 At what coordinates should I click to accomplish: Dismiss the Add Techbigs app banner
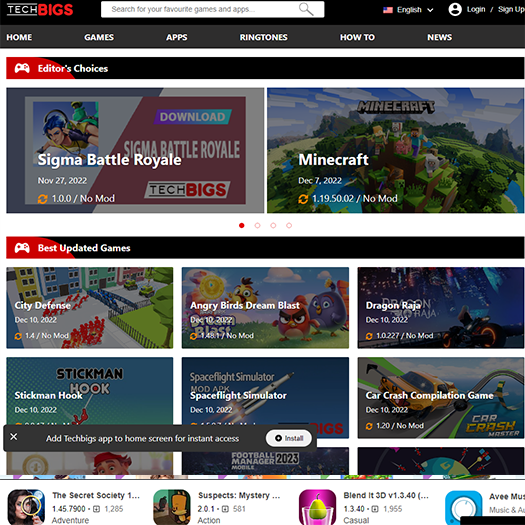click(x=14, y=437)
